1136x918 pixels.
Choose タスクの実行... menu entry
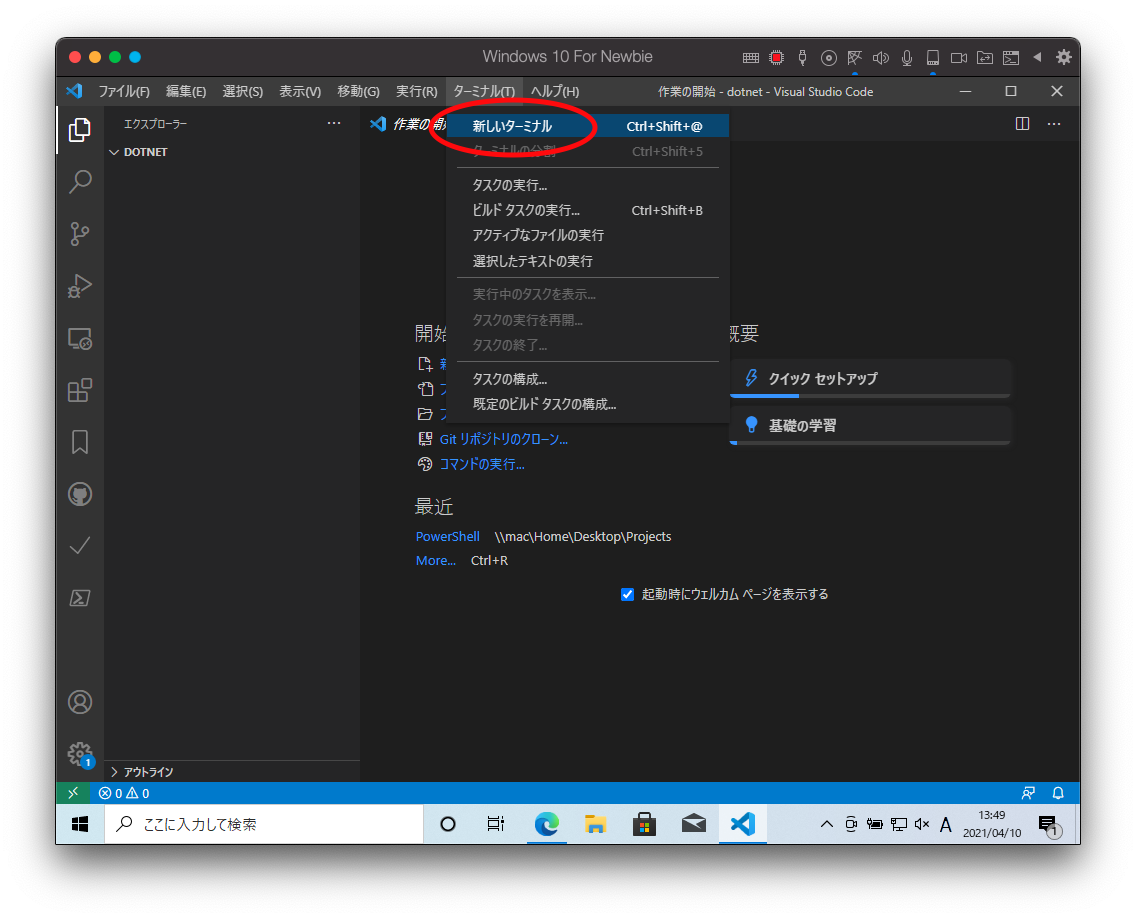tap(588, 185)
